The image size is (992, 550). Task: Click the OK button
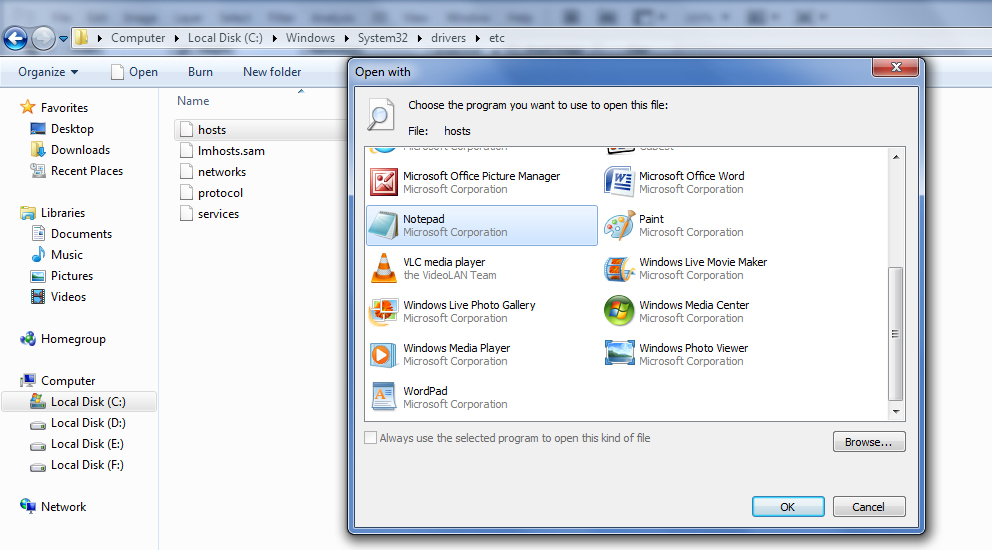click(788, 507)
